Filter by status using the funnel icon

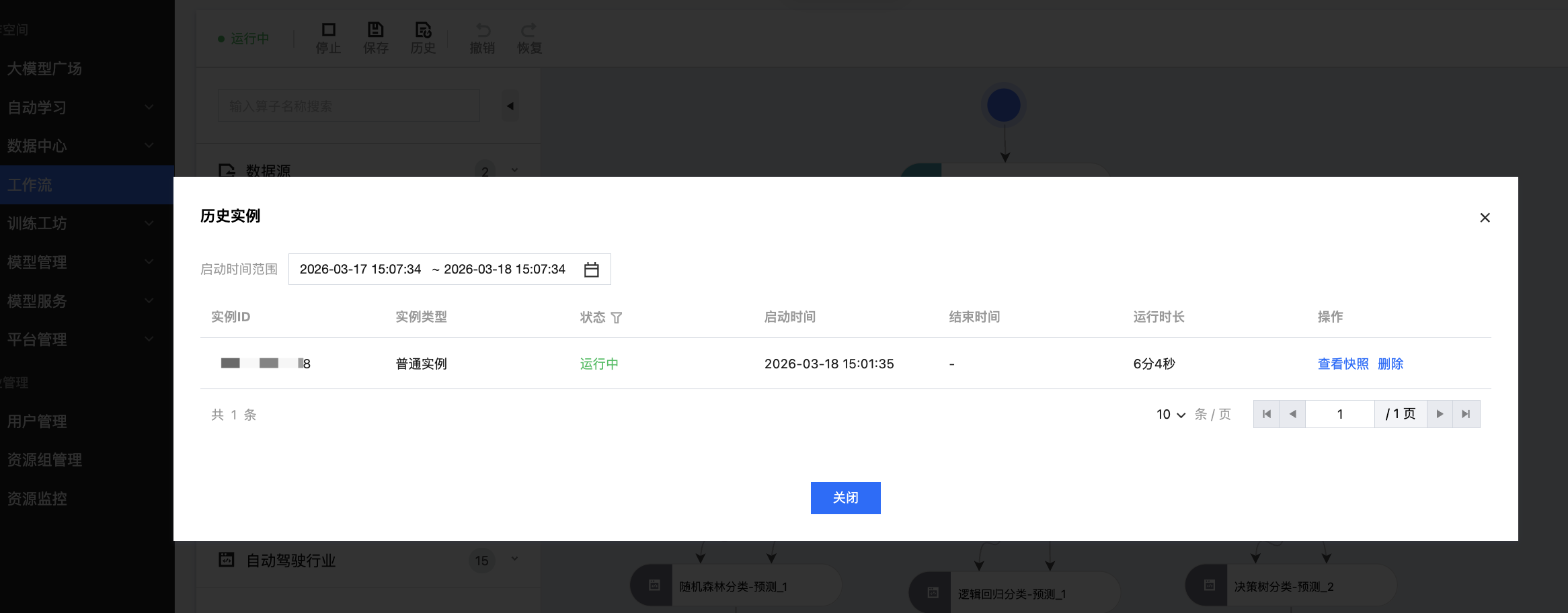(617, 317)
